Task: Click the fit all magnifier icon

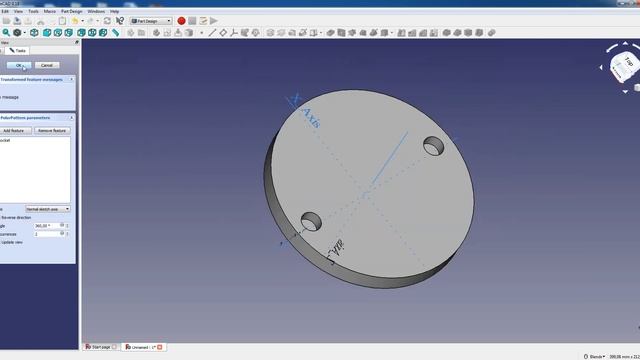Action: [6, 32]
